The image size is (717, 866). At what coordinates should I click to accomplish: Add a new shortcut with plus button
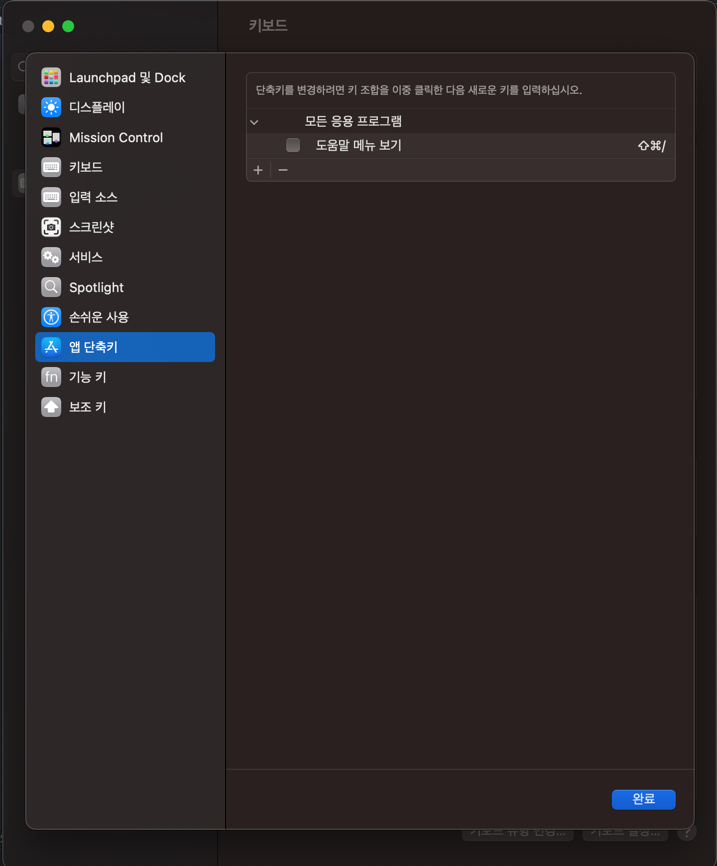[258, 170]
